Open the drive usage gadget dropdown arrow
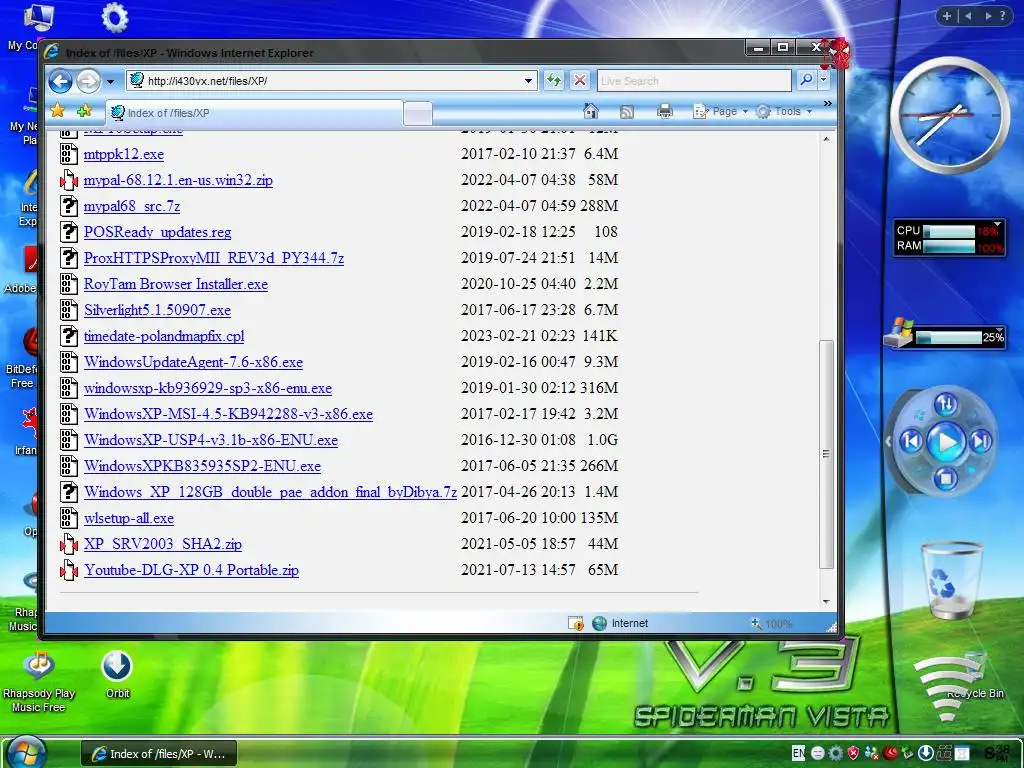Screen dimensions: 1024x768 click(x=999, y=331)
